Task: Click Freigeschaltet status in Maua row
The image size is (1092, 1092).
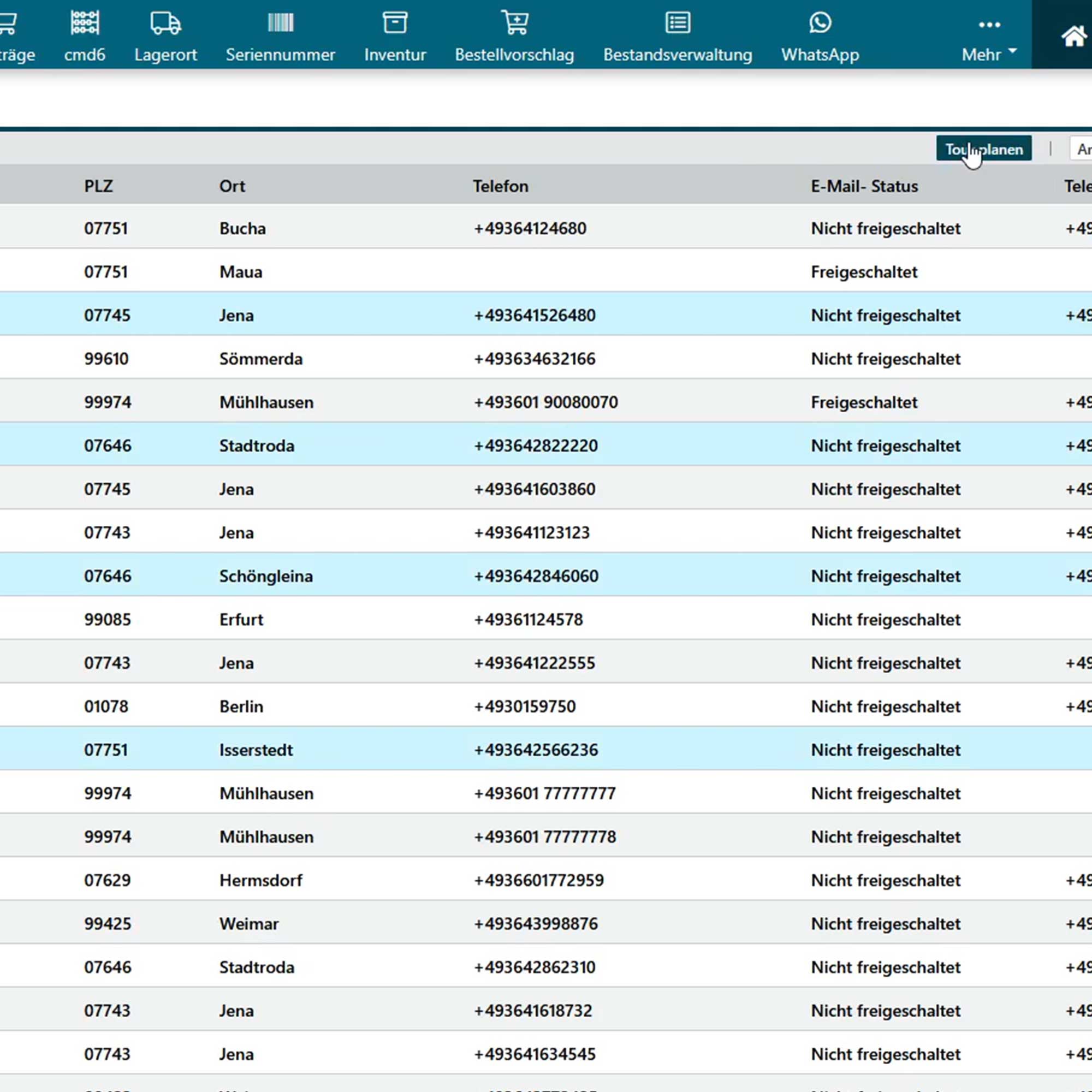Action: (x=864, y=272)
